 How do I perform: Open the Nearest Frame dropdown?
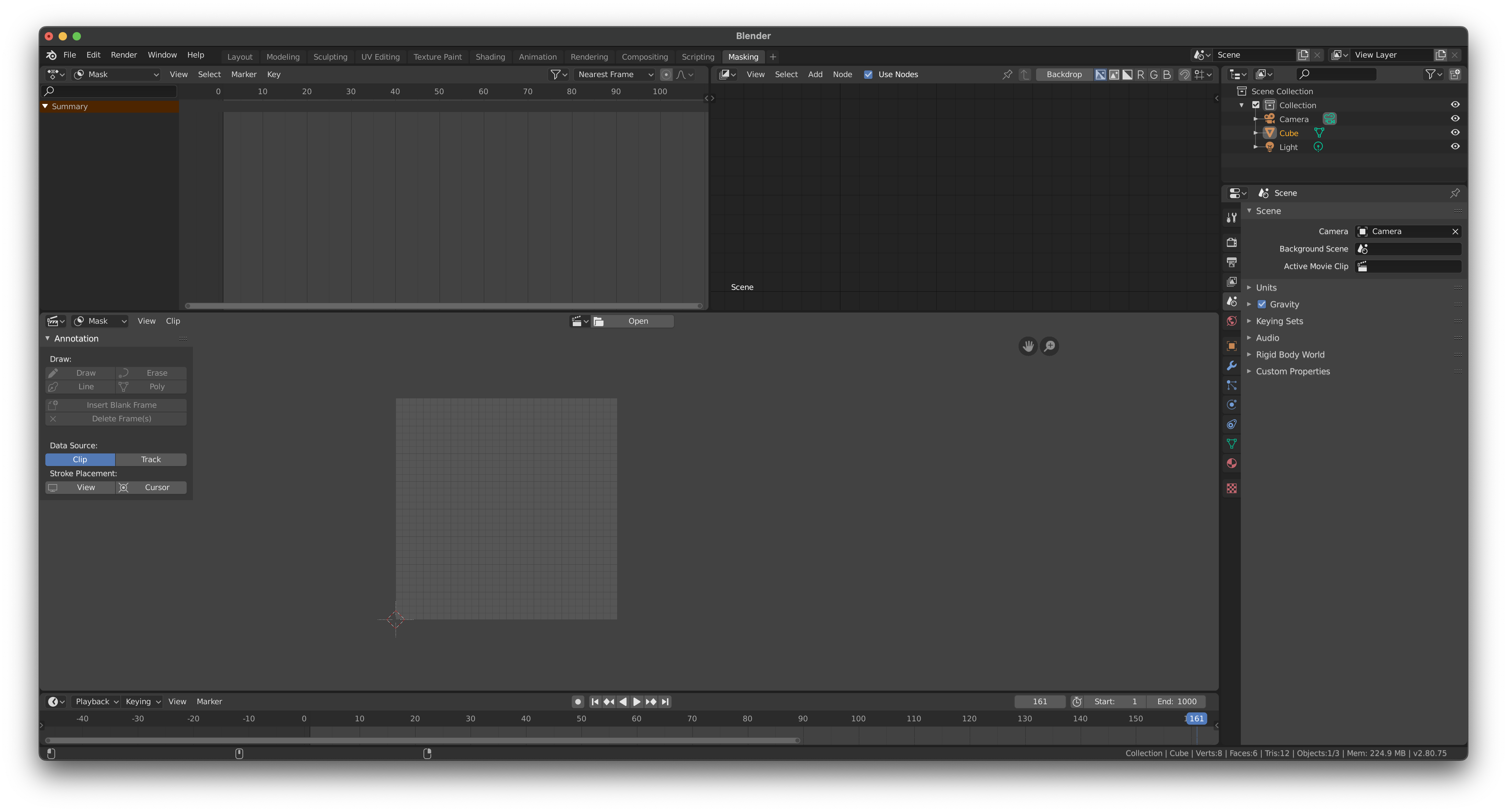[x=614, y=74]
